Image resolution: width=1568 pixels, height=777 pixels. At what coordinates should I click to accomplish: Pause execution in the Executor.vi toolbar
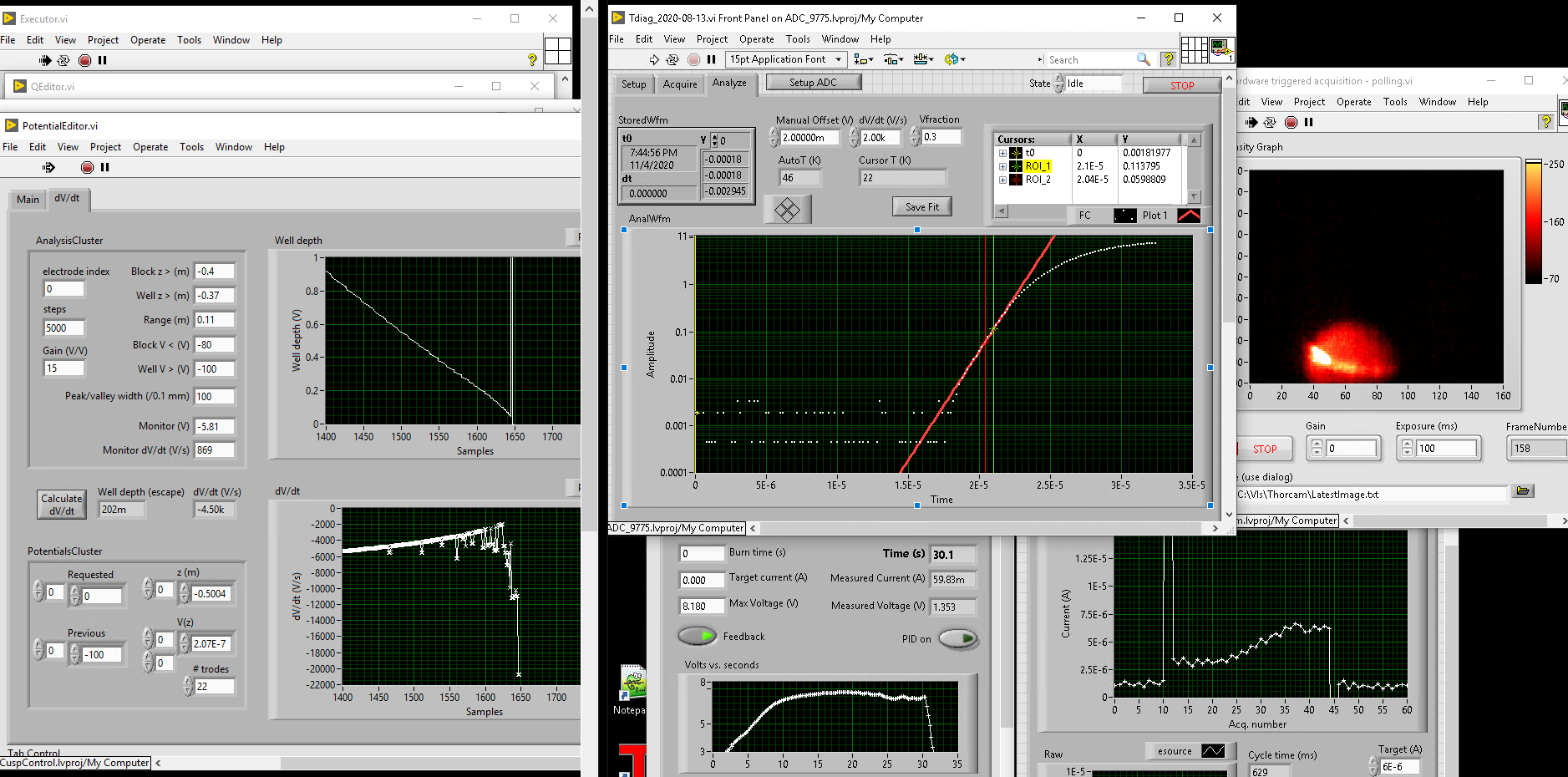(103, 60)
